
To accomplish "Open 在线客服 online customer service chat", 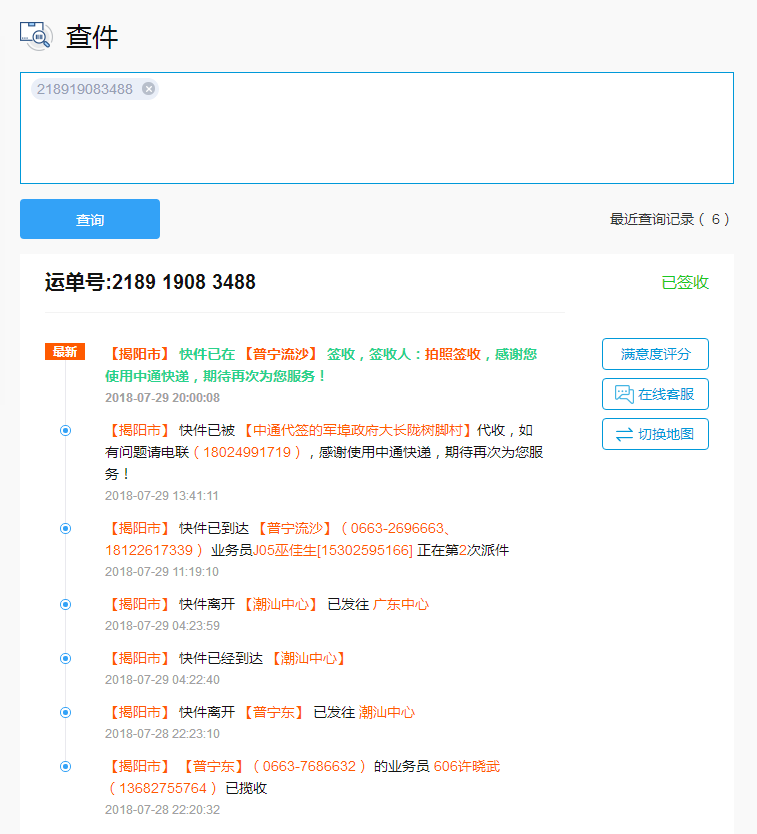I will (655, 394).
